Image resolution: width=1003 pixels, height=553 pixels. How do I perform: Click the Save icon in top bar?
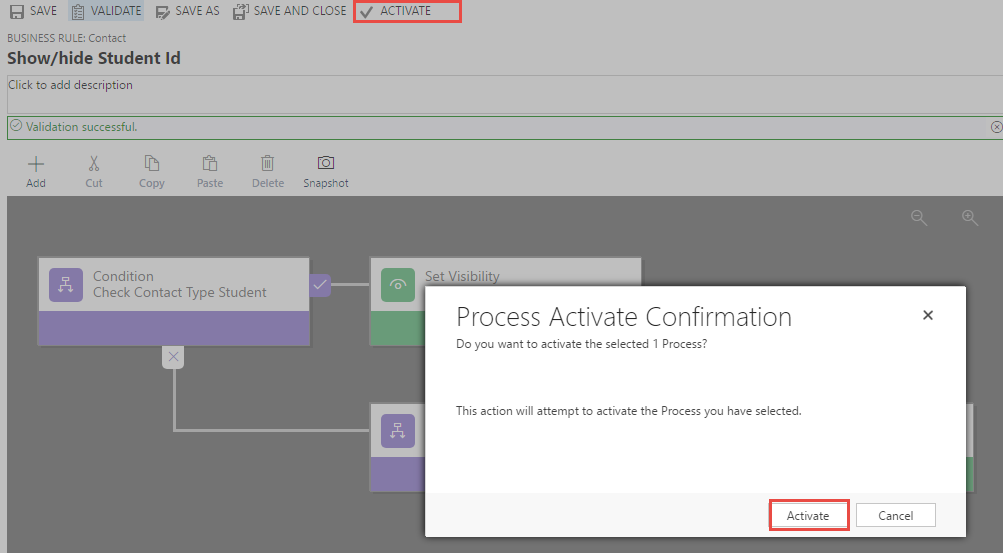[x=17, y=12]
